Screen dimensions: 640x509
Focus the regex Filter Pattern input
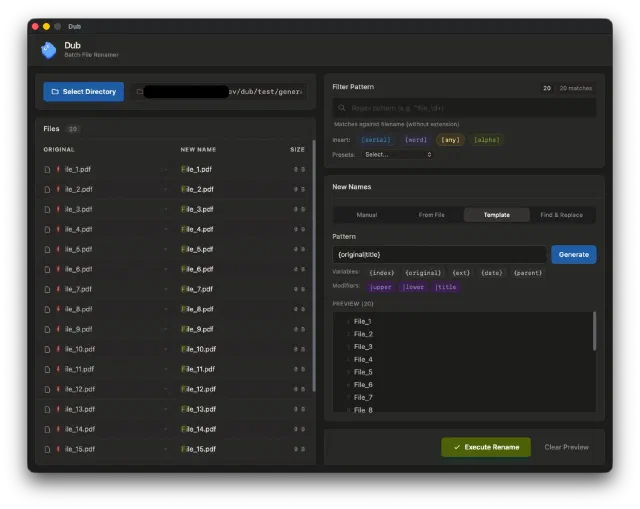pyautogui.click(x=464, y=108)
